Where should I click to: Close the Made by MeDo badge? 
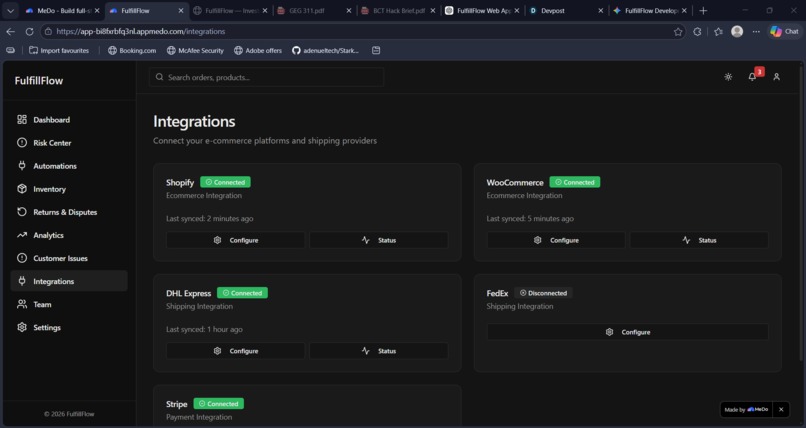(x=781, y=410)
